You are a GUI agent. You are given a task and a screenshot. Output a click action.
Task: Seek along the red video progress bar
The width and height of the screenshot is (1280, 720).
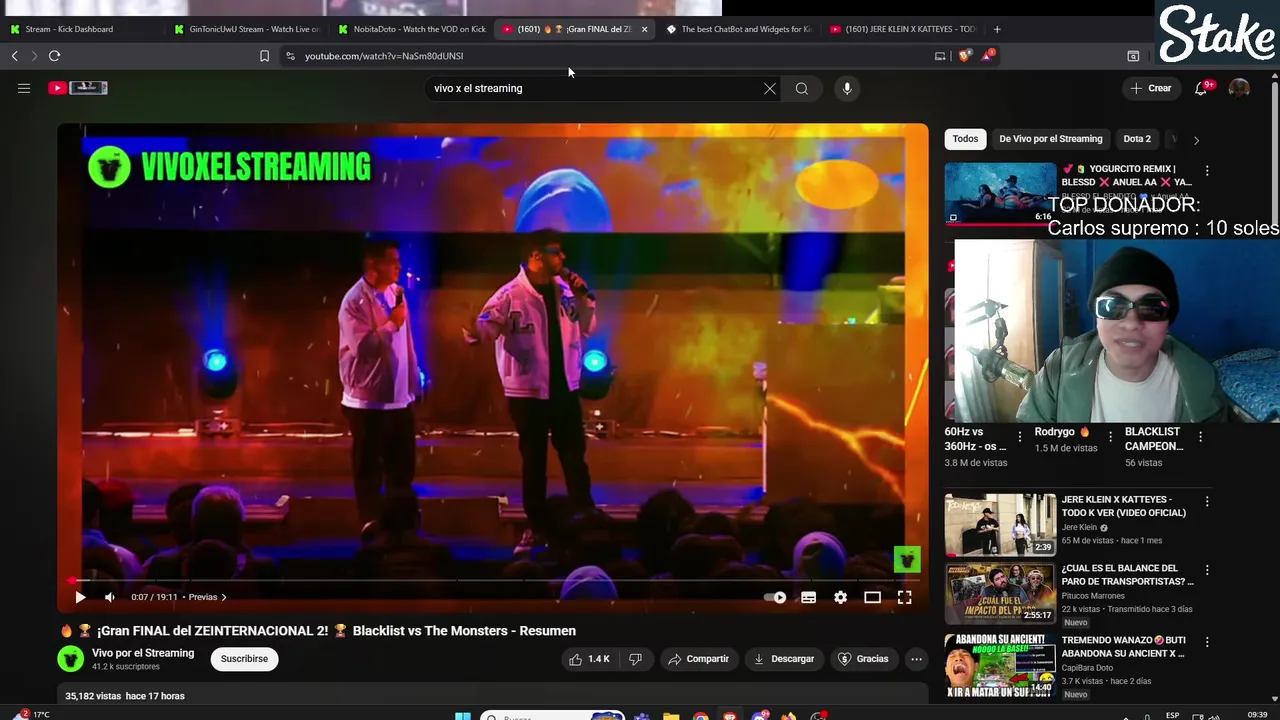click(492, 580)
